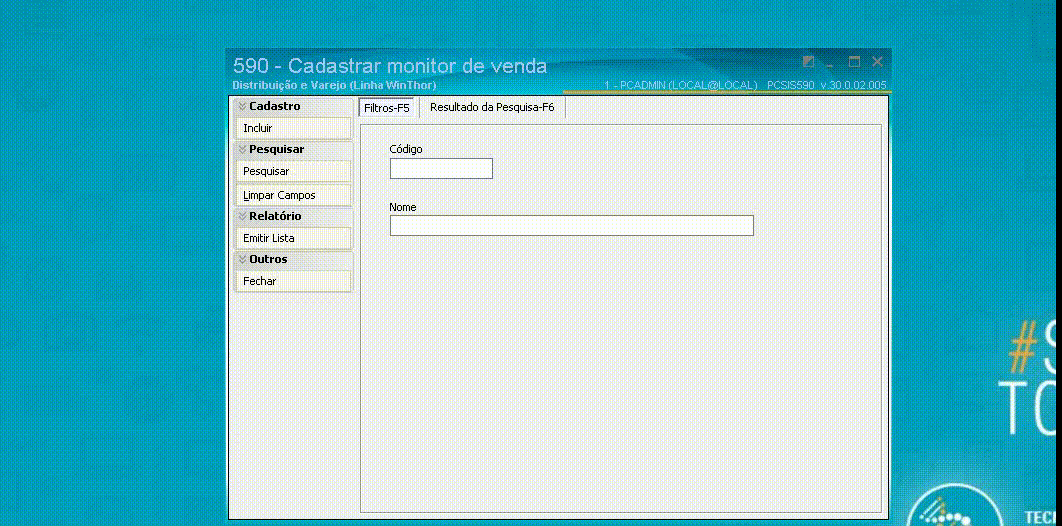
Task: Collapse the Pesquisar section header
Action: pyautogui.click(x=293, y=149)
